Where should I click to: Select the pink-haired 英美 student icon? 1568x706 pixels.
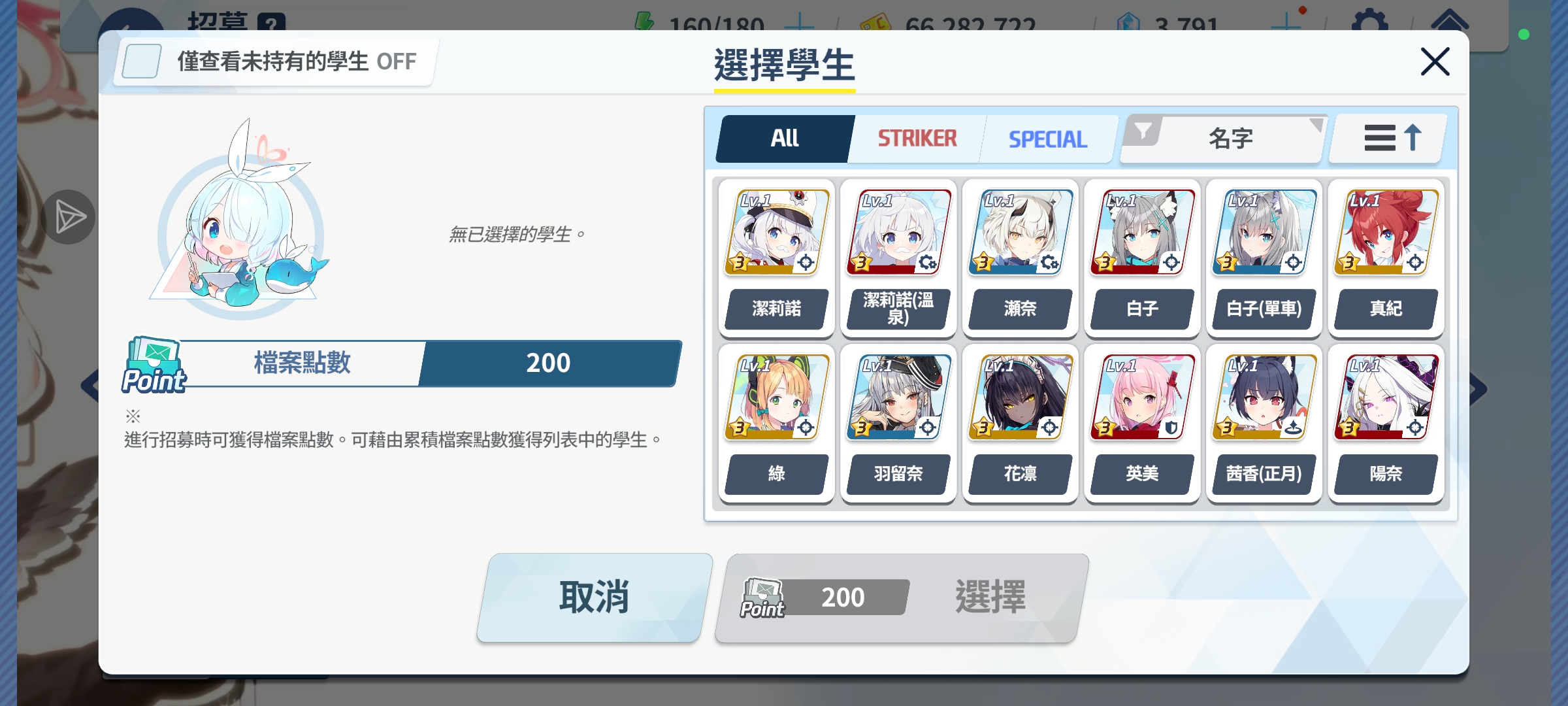pos(1142,397)
